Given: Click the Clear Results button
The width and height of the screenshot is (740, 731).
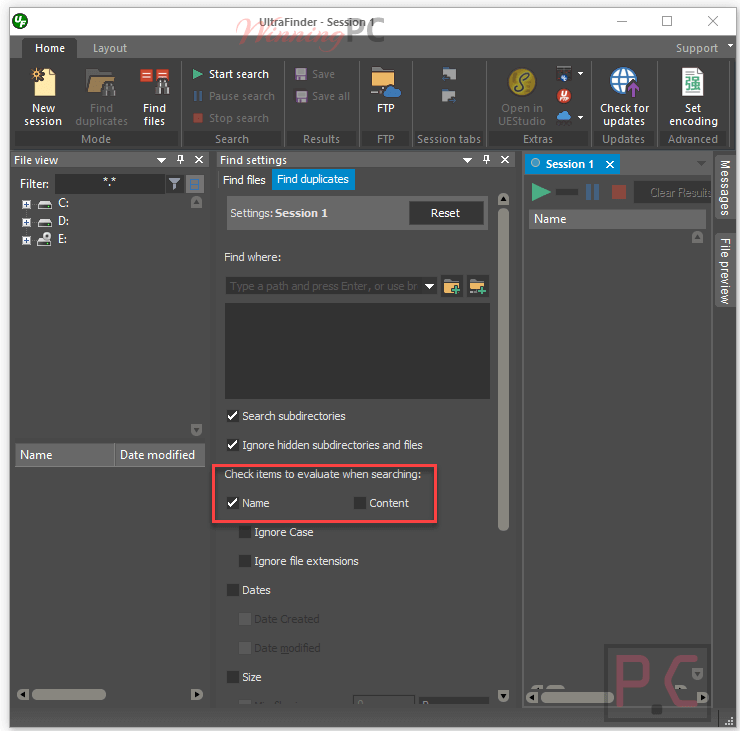Looking at the screenshot, I should (673, 193).
